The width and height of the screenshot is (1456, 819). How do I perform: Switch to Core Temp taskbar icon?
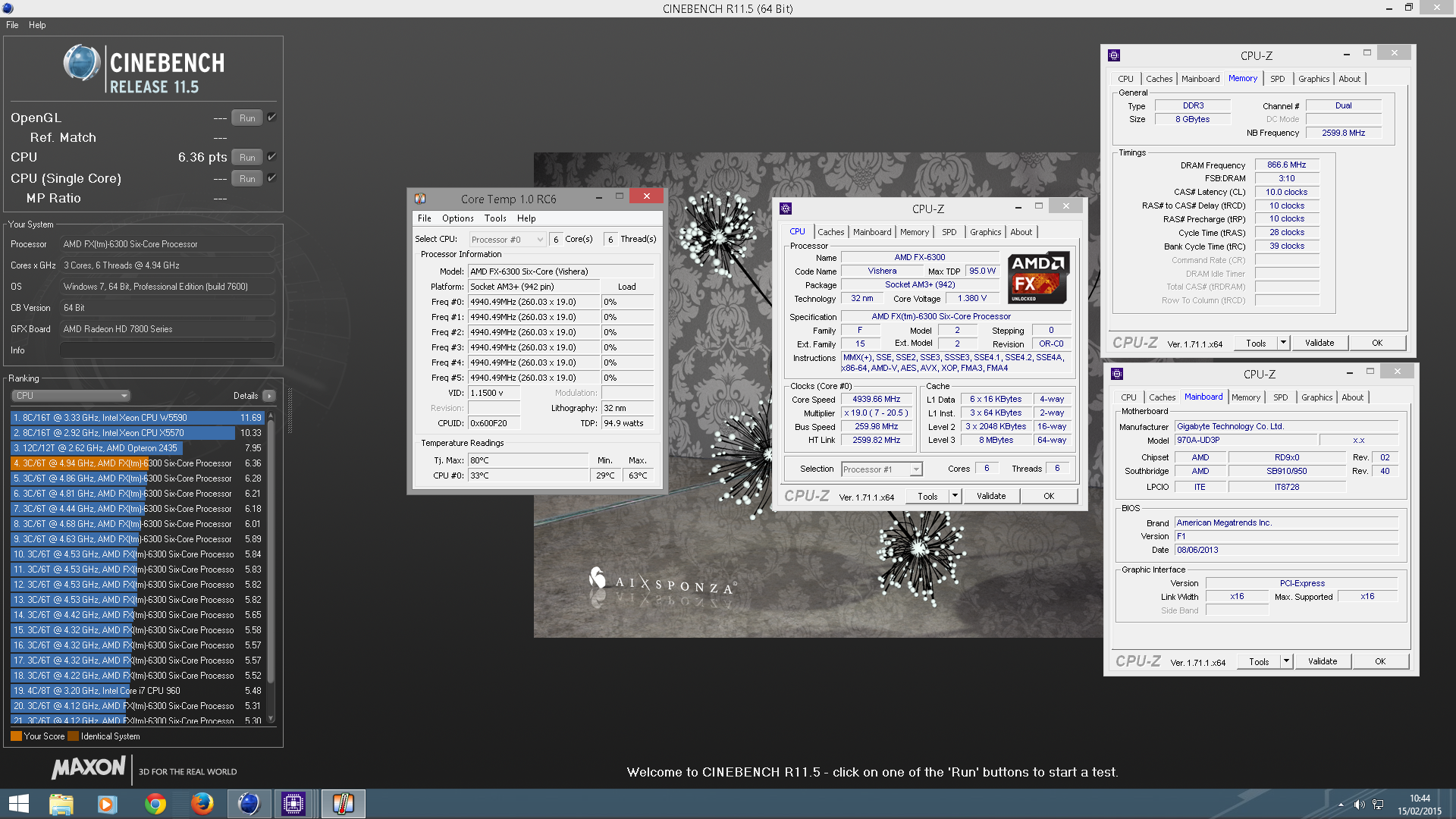[343, 804]
